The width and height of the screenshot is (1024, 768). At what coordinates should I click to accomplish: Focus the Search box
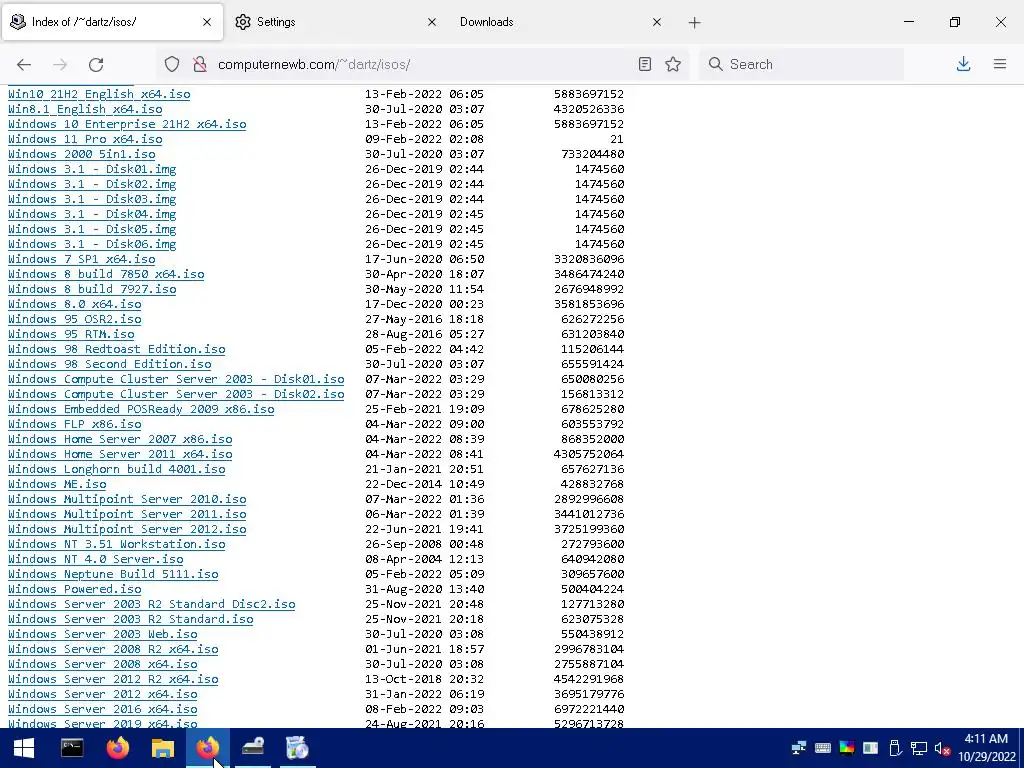click(x=801, y=64)
